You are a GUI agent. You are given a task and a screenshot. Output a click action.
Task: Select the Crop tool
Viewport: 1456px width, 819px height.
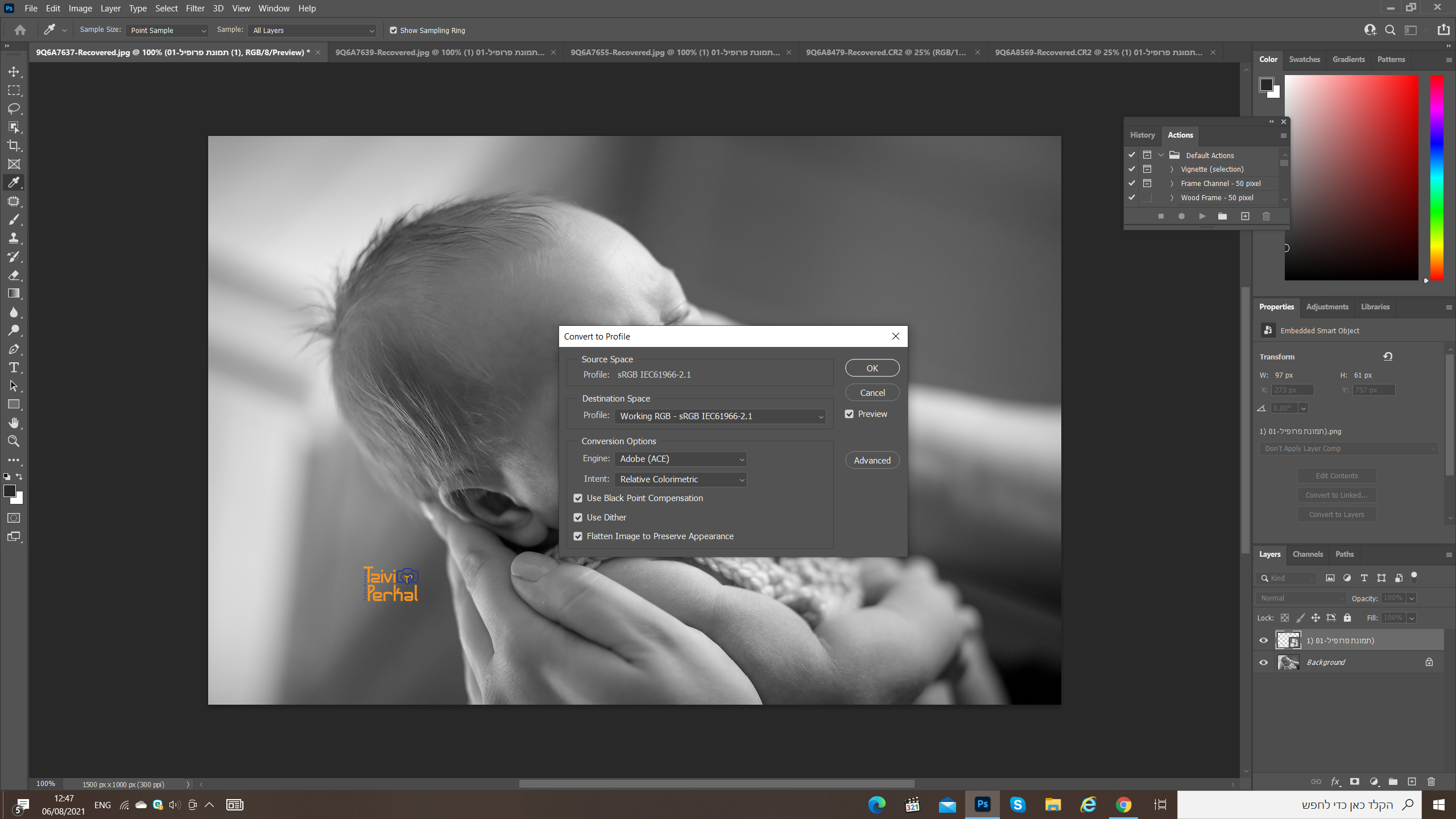click(14, 146)
